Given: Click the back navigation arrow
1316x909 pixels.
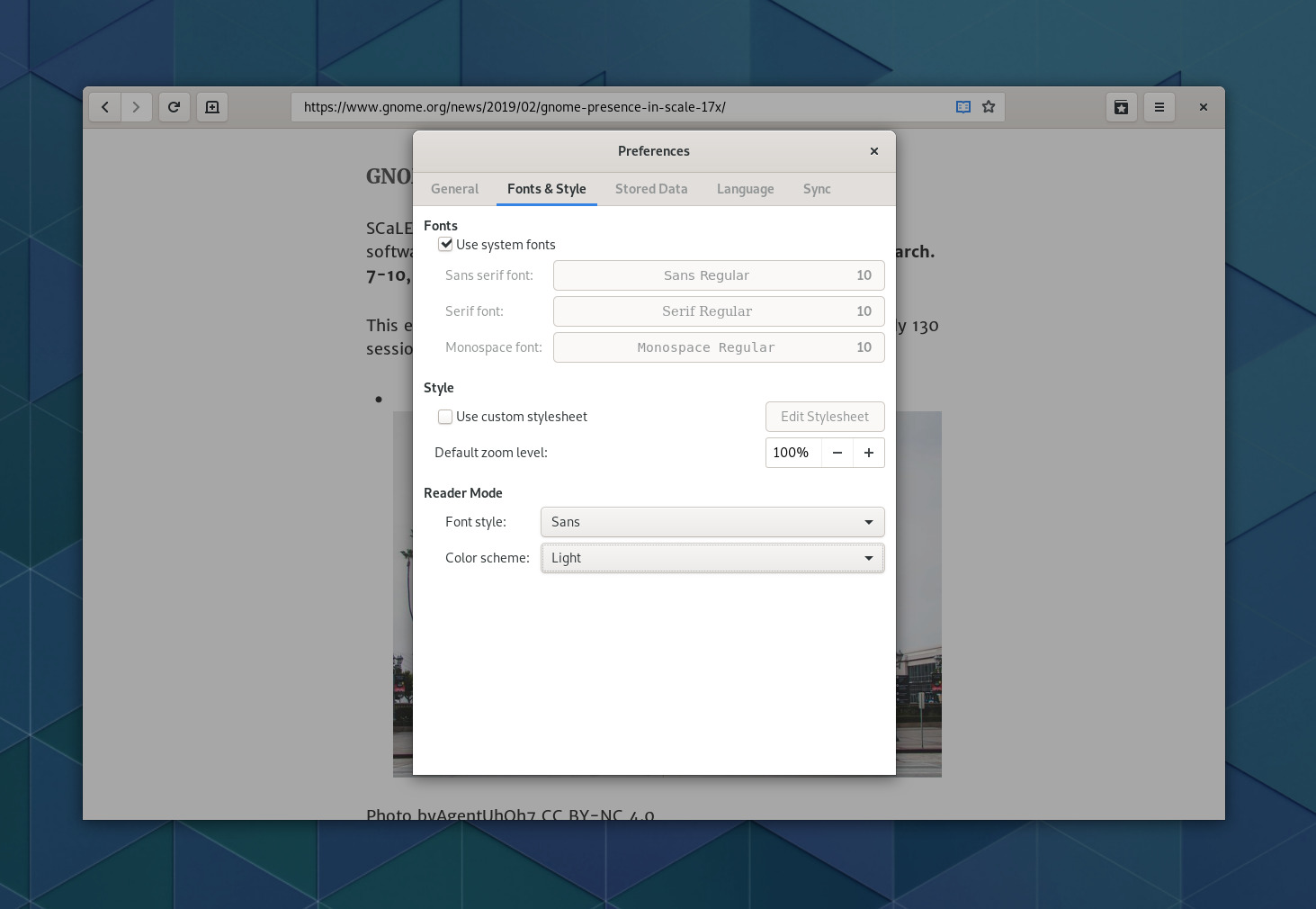Looking at the screenshot, I should tap(105, 106).
